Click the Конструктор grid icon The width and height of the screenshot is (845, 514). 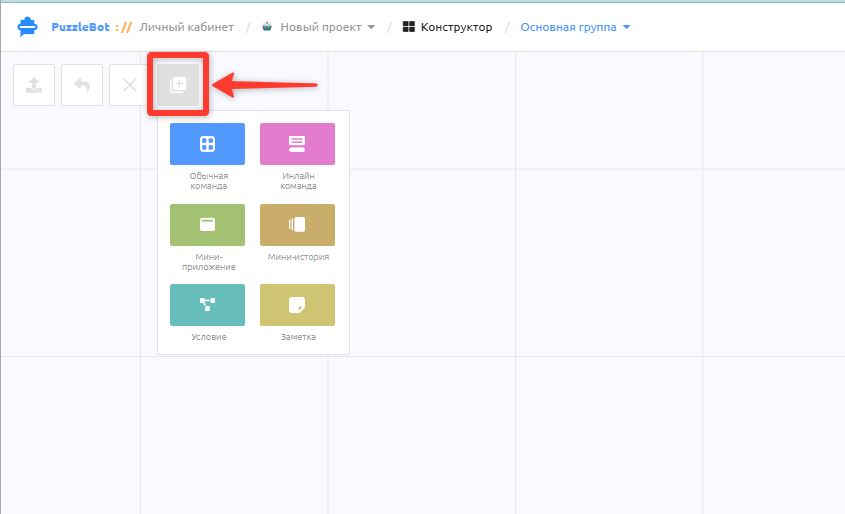click(408, 27)
